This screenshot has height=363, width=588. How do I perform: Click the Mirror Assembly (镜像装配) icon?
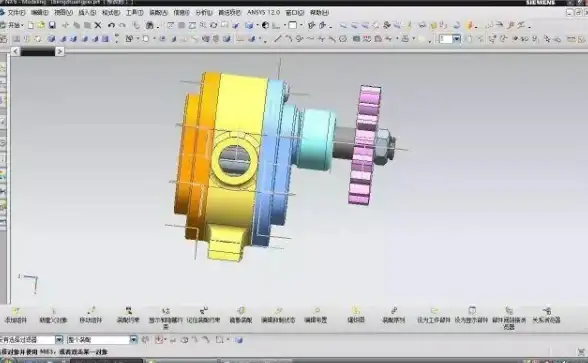241,315
